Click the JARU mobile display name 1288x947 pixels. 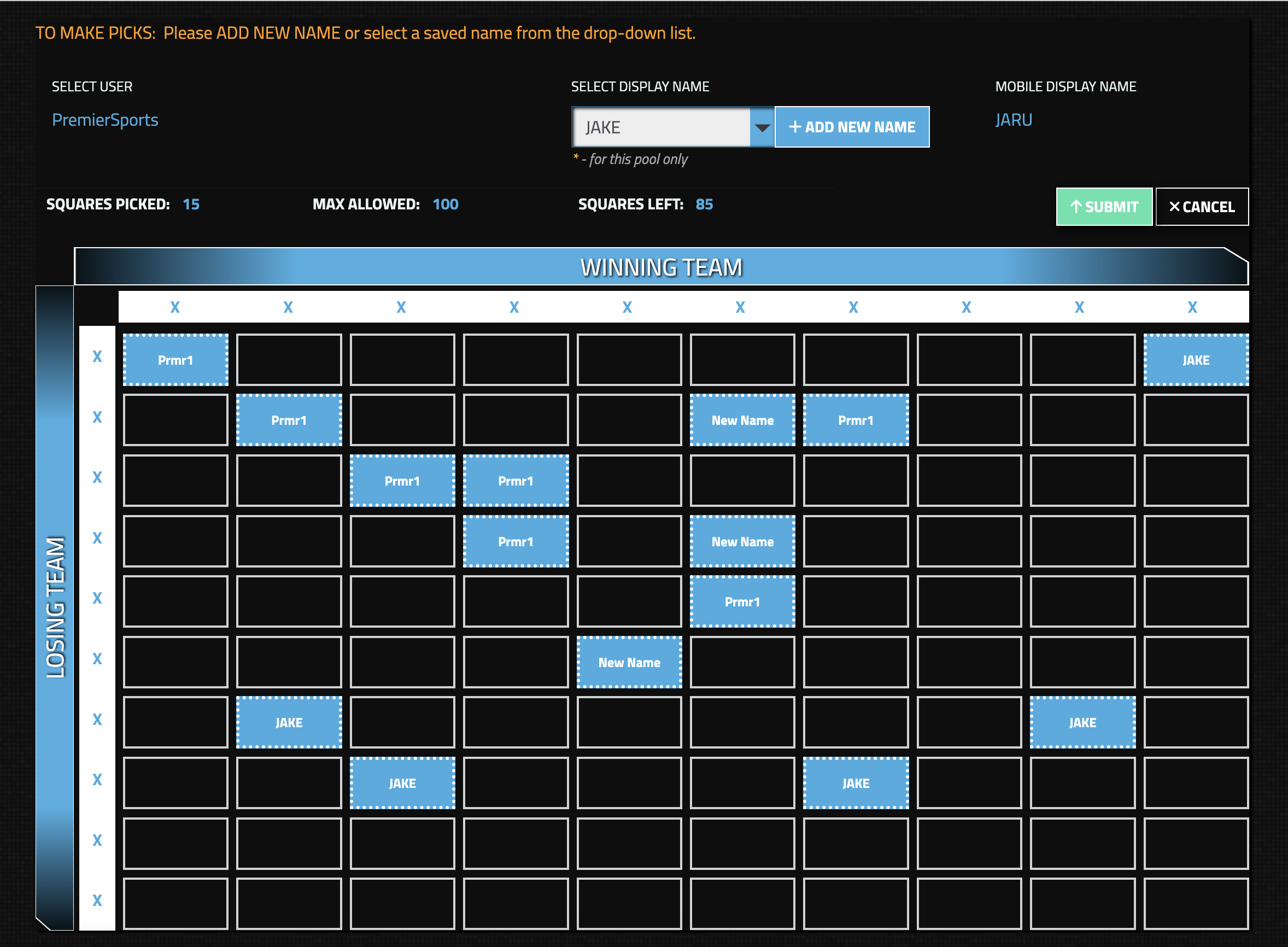[x=1014, y=120]
